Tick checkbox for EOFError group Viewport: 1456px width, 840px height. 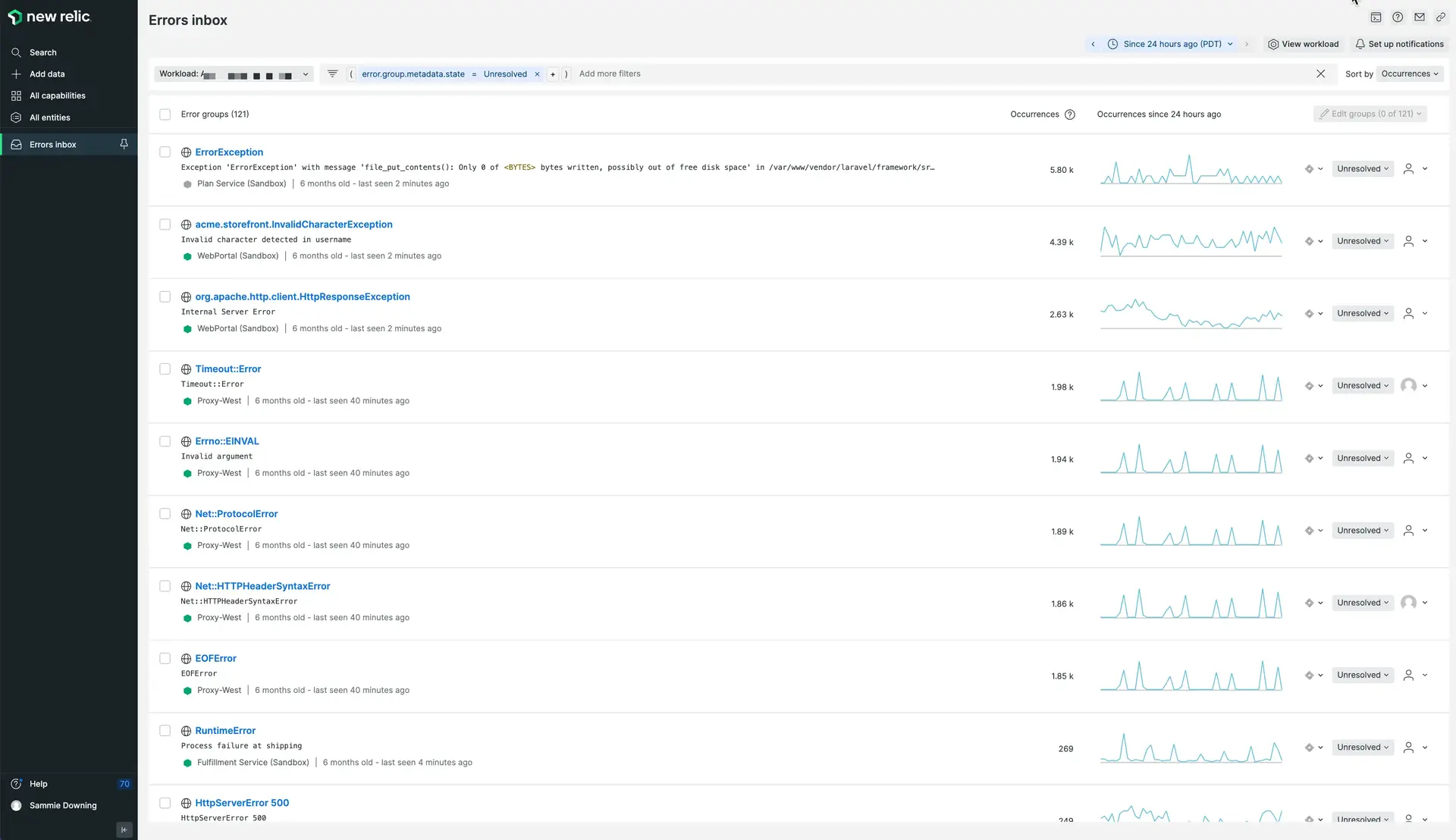[165, 658]
